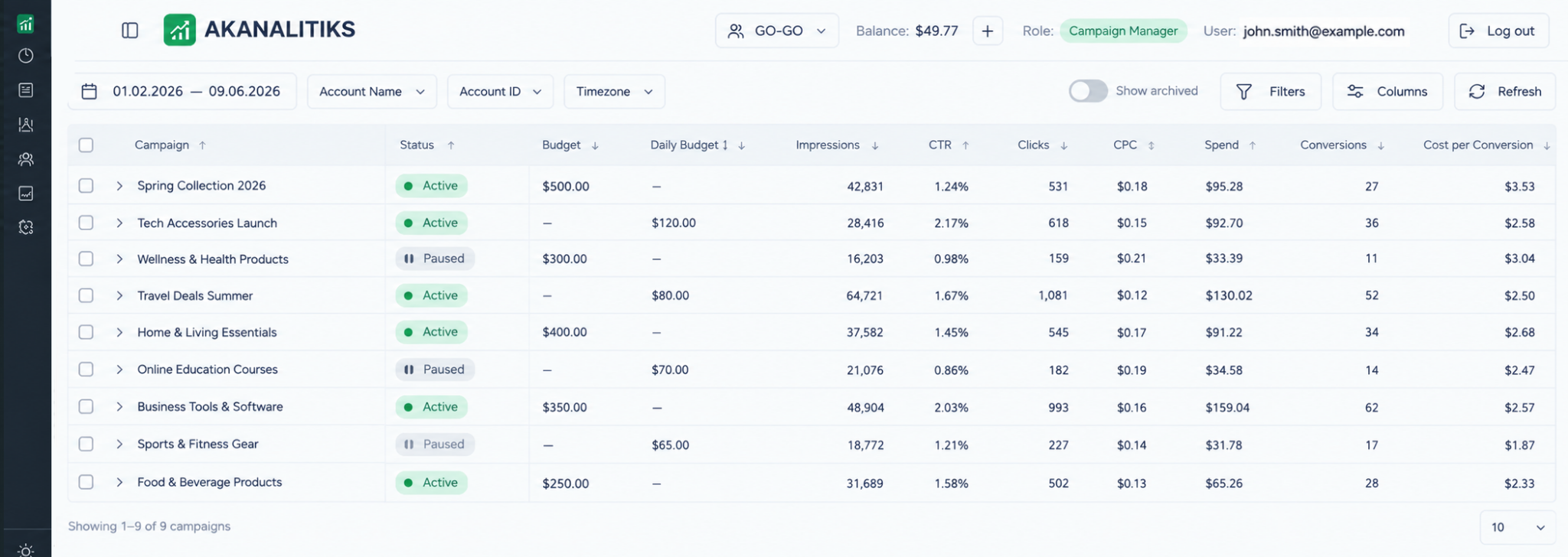Open the presenter board sidebar icon
Screen dimensions: 1568x557
(25, 125)
